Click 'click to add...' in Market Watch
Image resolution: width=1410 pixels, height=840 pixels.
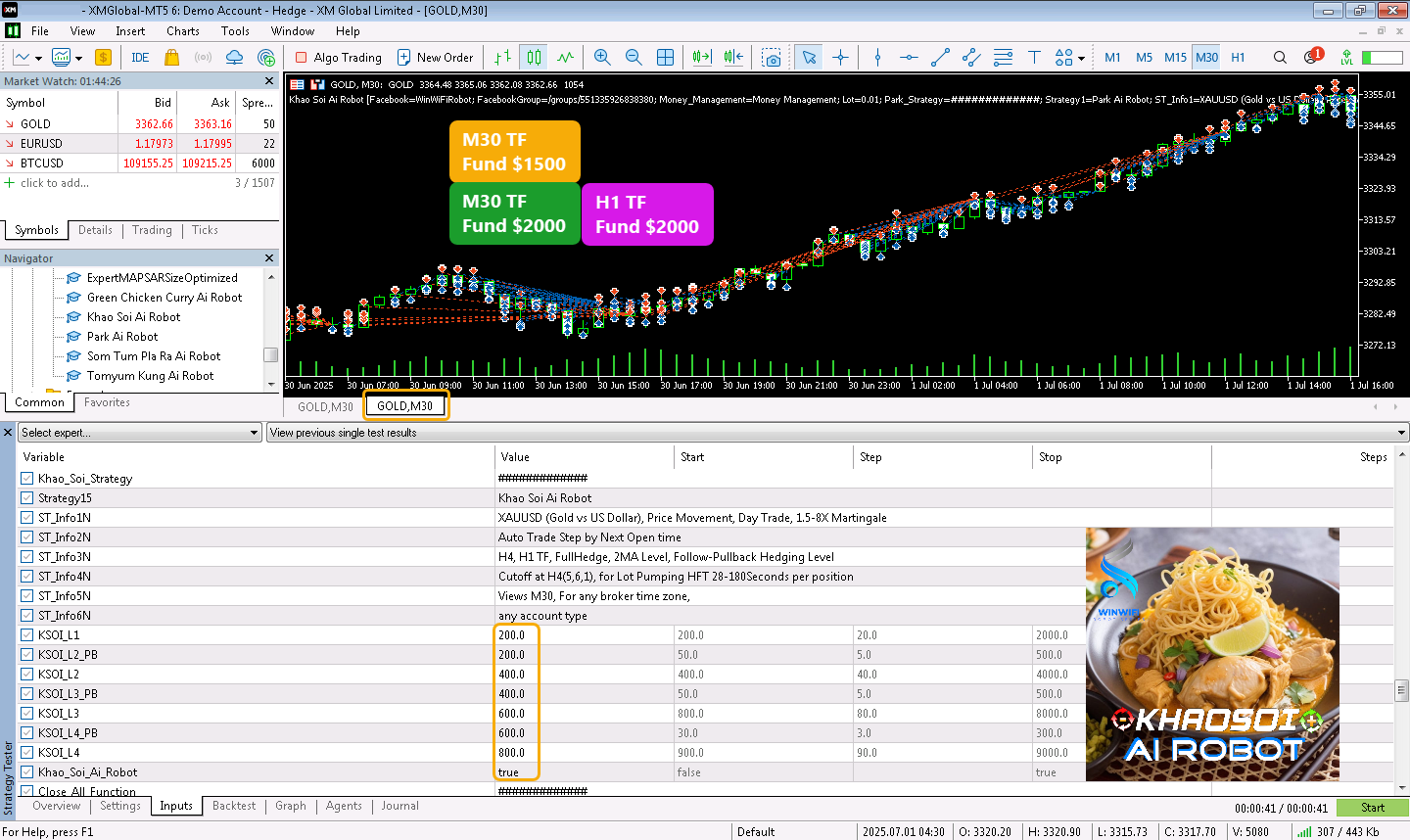(x=55, y=183)
